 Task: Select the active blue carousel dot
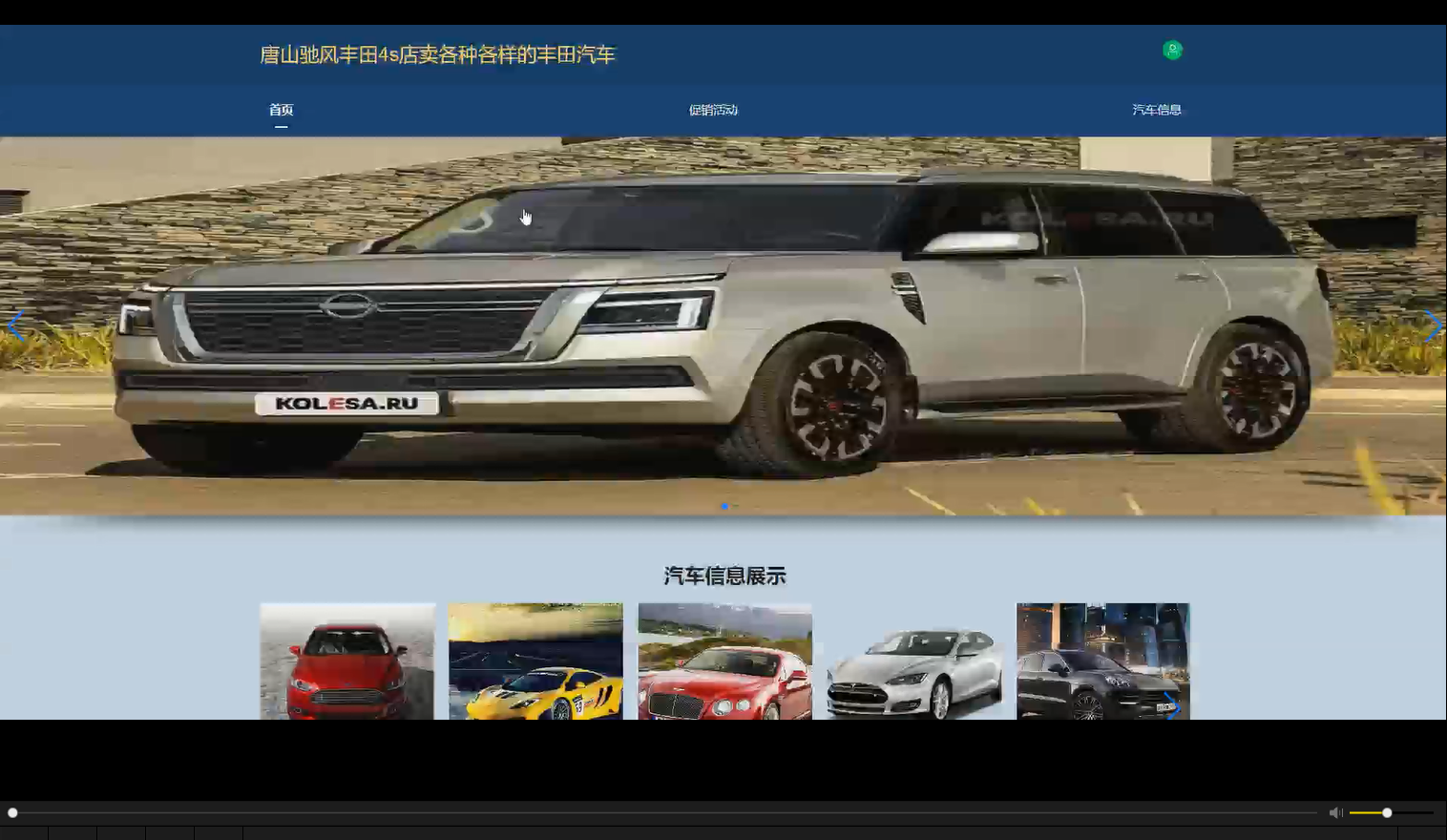(x=724, y=506)
